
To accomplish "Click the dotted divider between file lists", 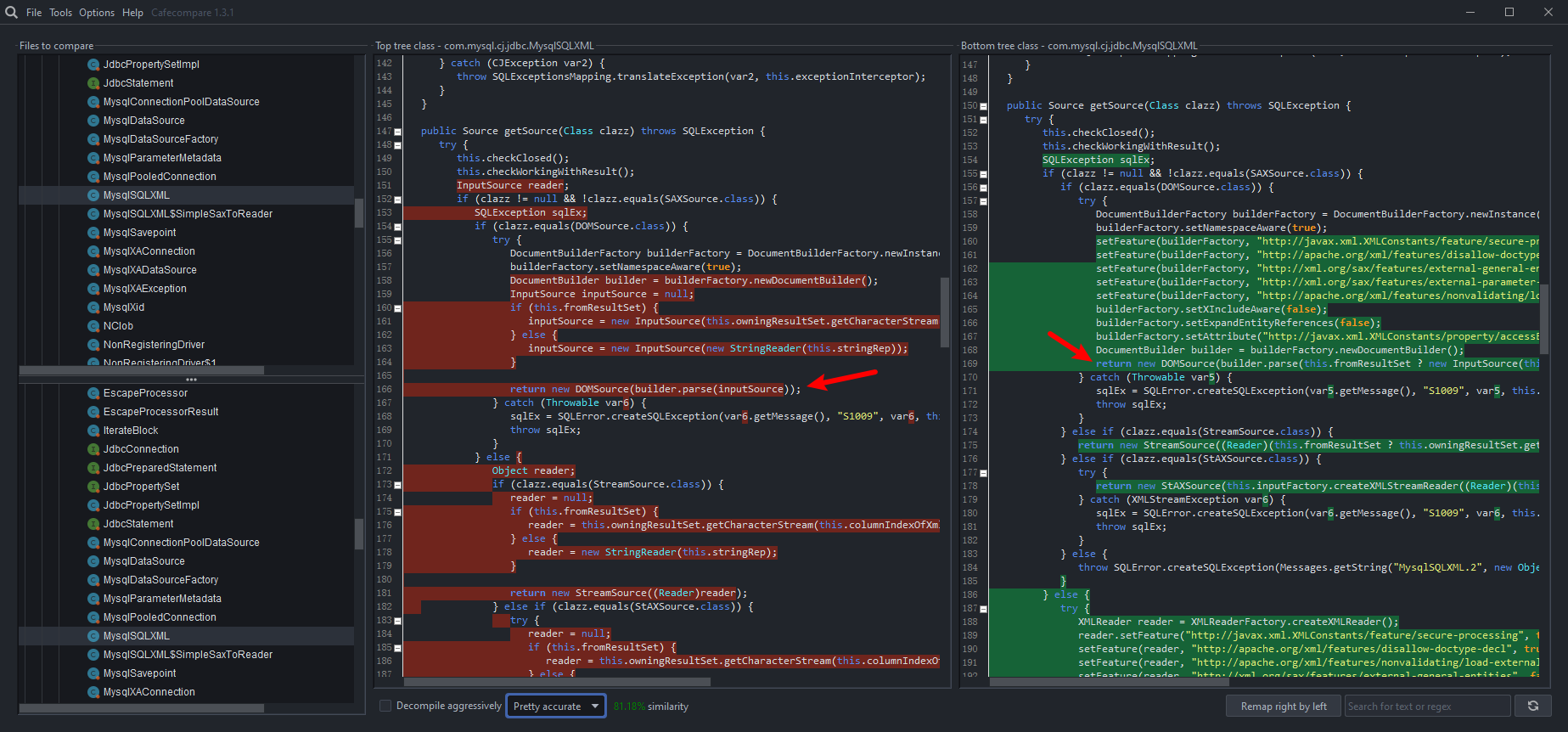I will point(191,380).
